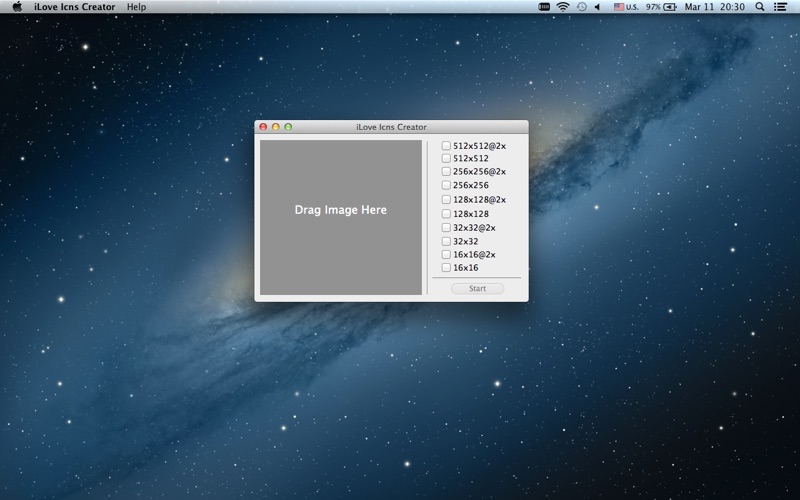Image resolution: width=800 pixels, height=500 pixels.
Task: Click the keyboard-like menu bar icon
Action: pyautogui.click(x=544, y=7)
